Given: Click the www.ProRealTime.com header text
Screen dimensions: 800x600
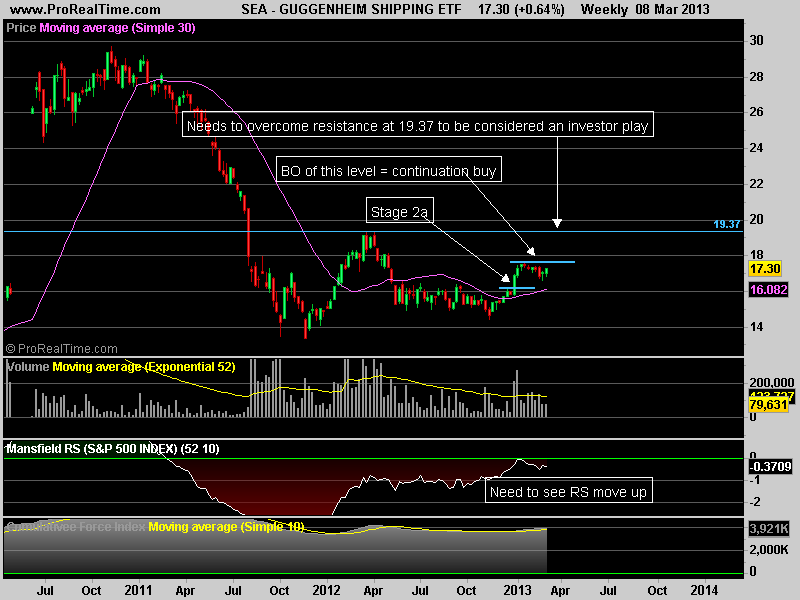Looking at the screenshot, I should click(x=85, y=9).
